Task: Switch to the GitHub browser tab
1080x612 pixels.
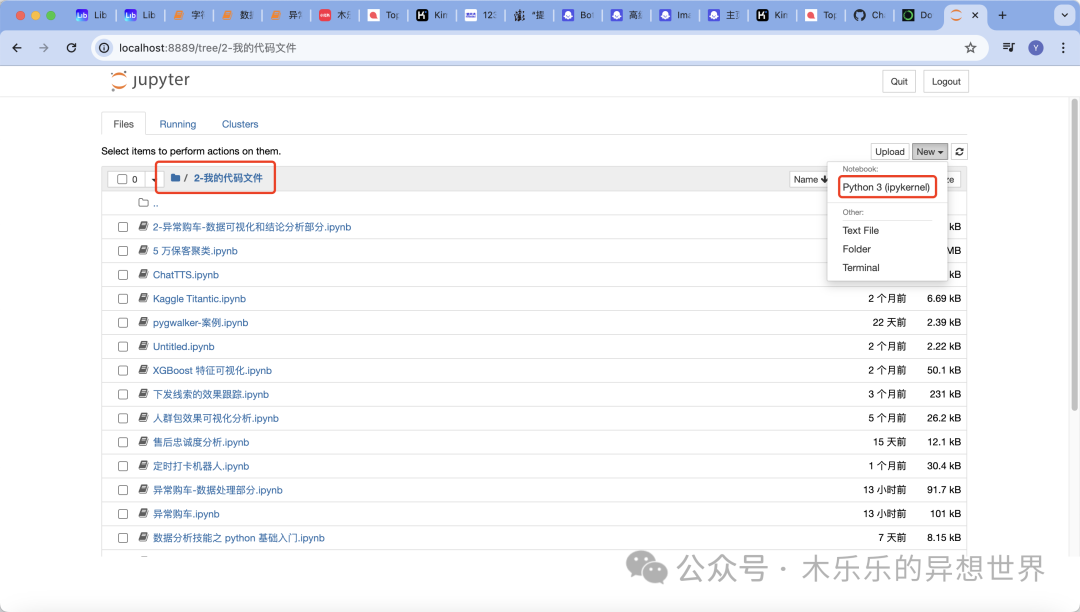Action: (869, 15)
